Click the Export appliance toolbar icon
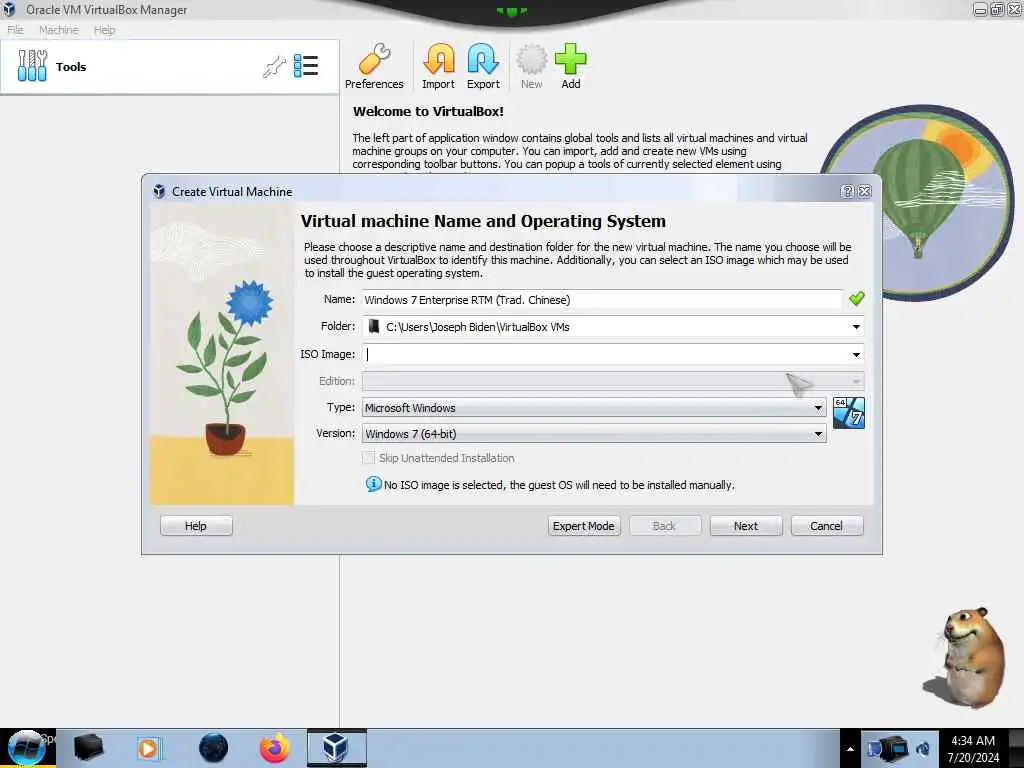This screenshot has height=768, width=1024. (x=483, y=67)
